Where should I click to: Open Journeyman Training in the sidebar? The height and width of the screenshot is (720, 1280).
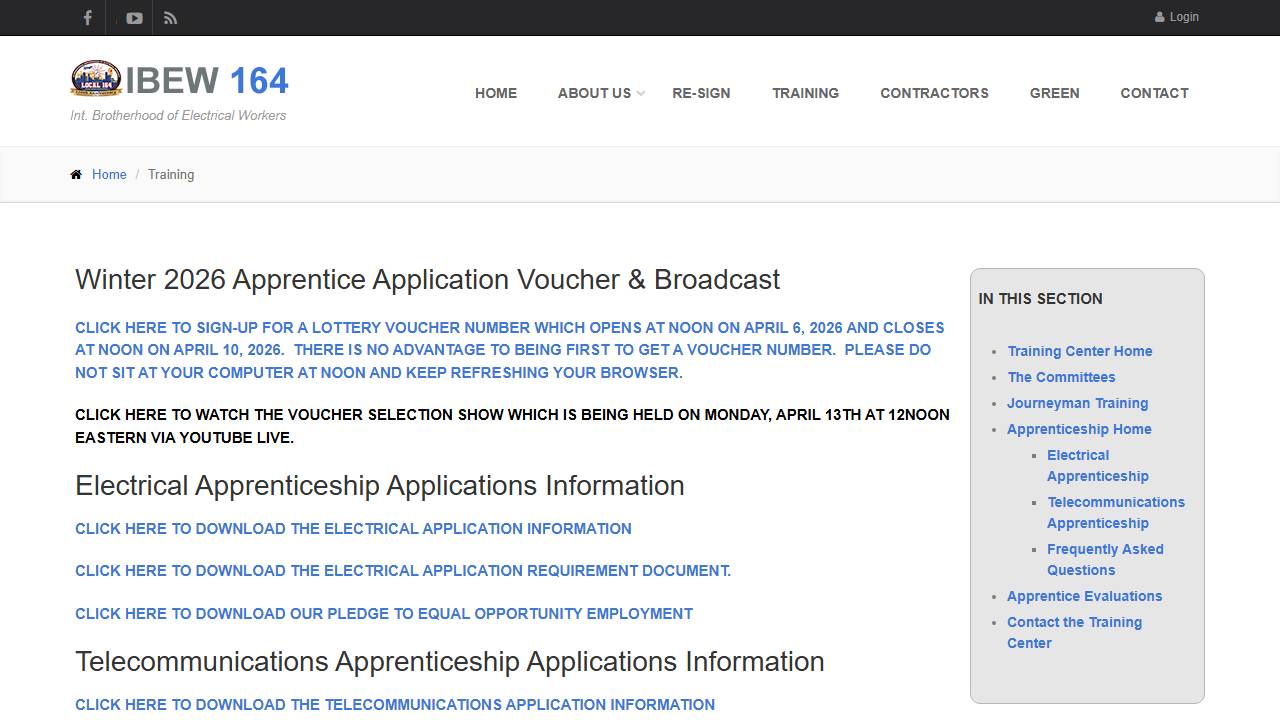point(1077,403)
